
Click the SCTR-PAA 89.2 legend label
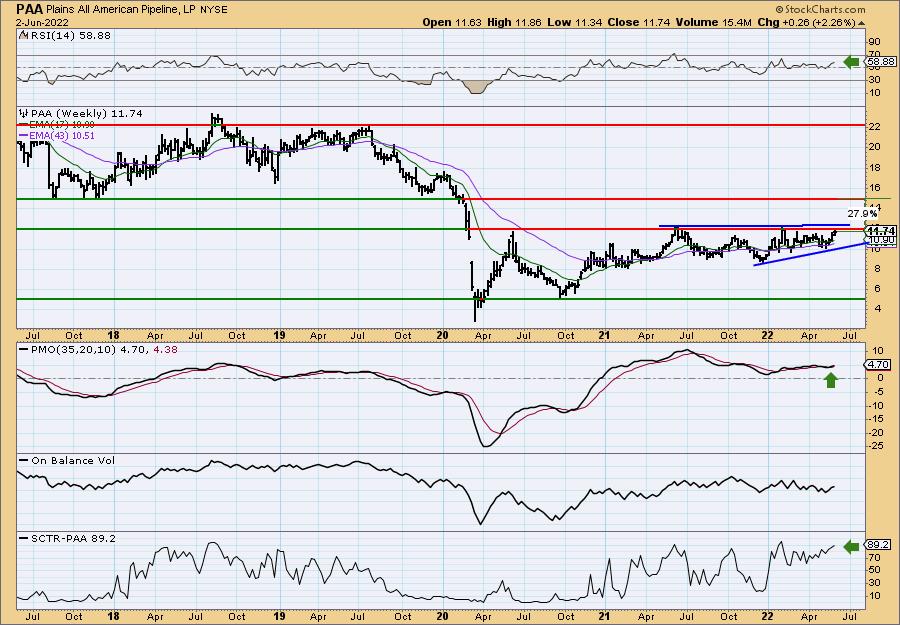68,538
